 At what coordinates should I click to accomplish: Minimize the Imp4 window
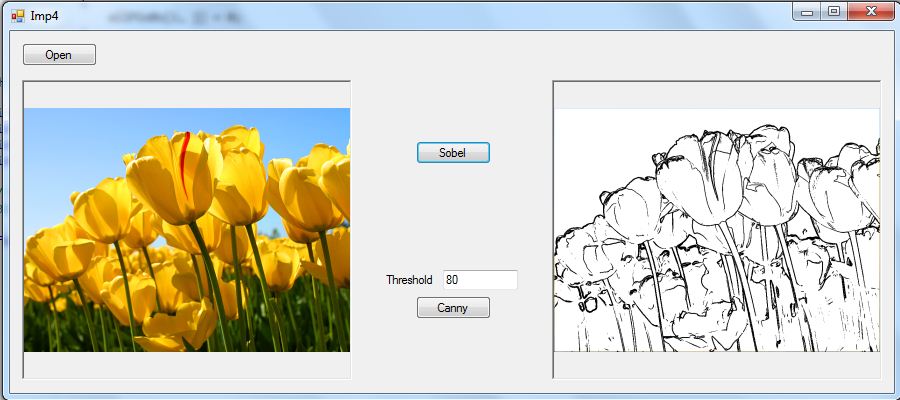pyautogui.click(x=807, y=11)
